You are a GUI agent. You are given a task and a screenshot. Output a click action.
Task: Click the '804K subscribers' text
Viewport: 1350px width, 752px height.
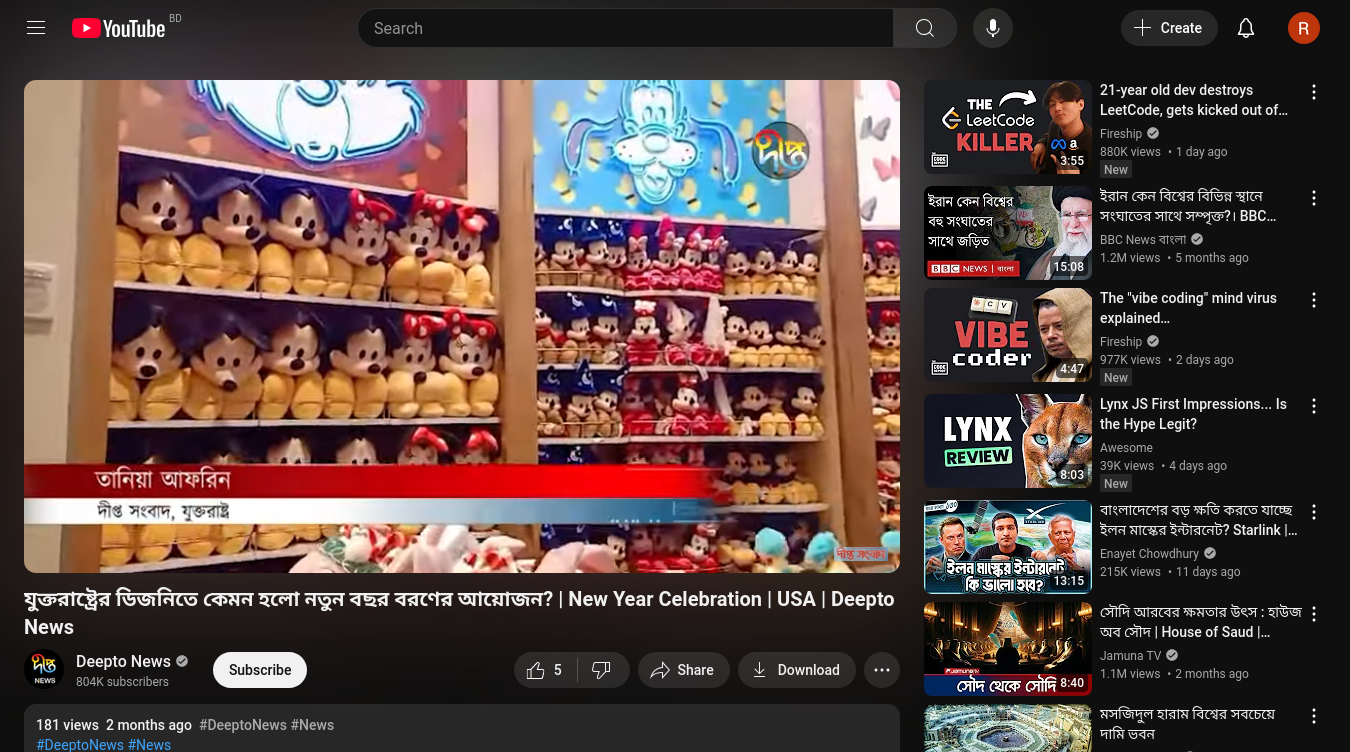click(x=122, y=682)
